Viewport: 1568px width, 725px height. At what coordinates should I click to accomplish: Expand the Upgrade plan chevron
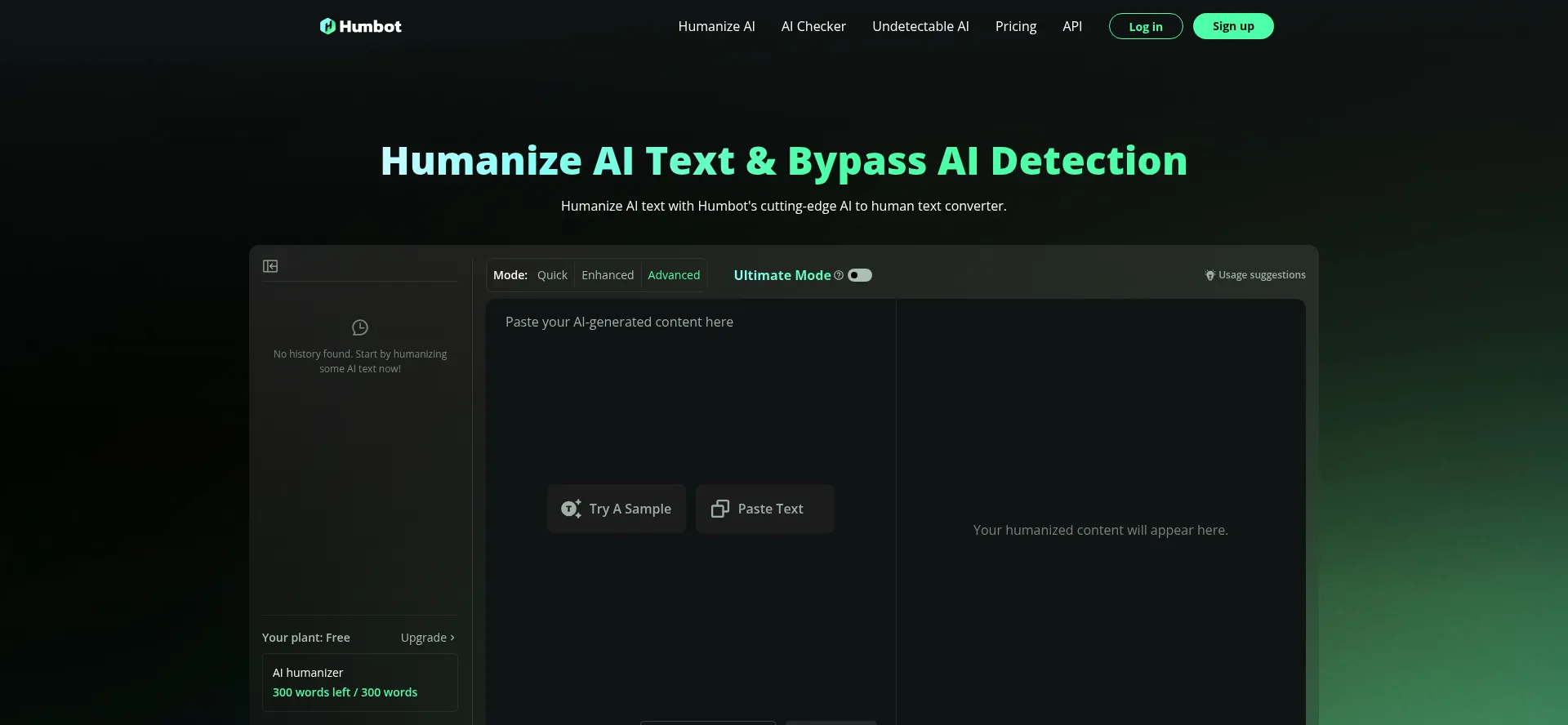tap(452, 638)
